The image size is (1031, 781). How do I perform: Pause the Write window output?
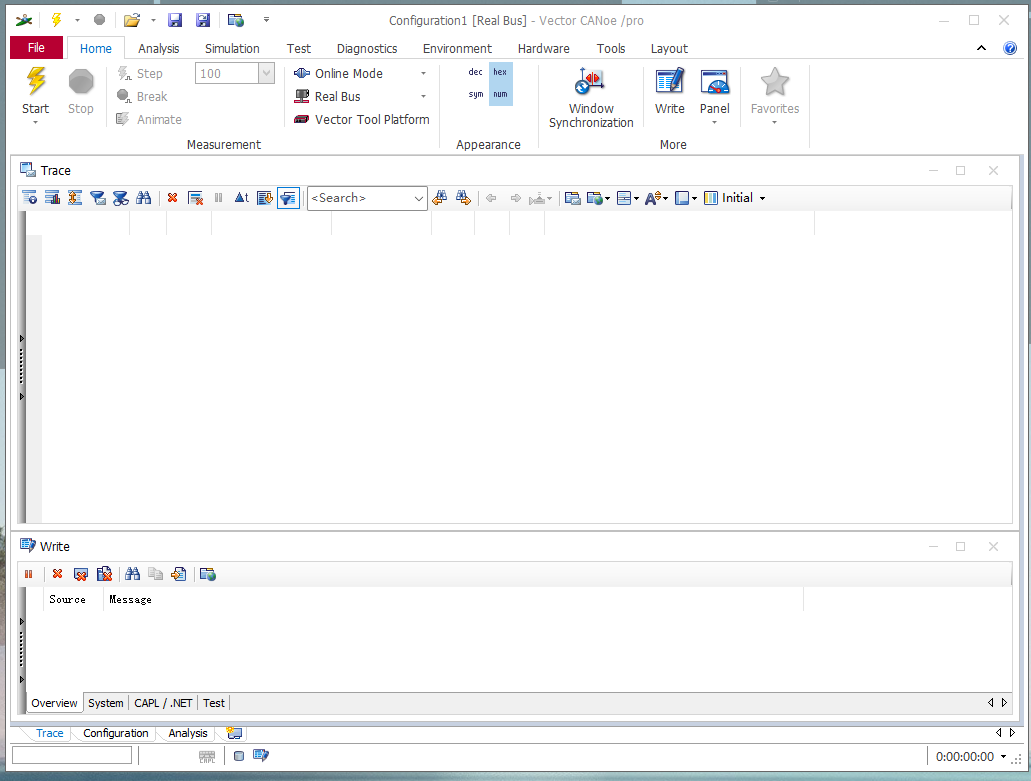28,575
